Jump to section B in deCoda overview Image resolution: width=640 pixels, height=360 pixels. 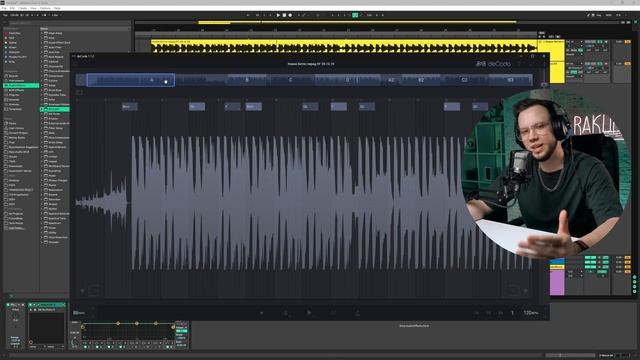(247, 80)
